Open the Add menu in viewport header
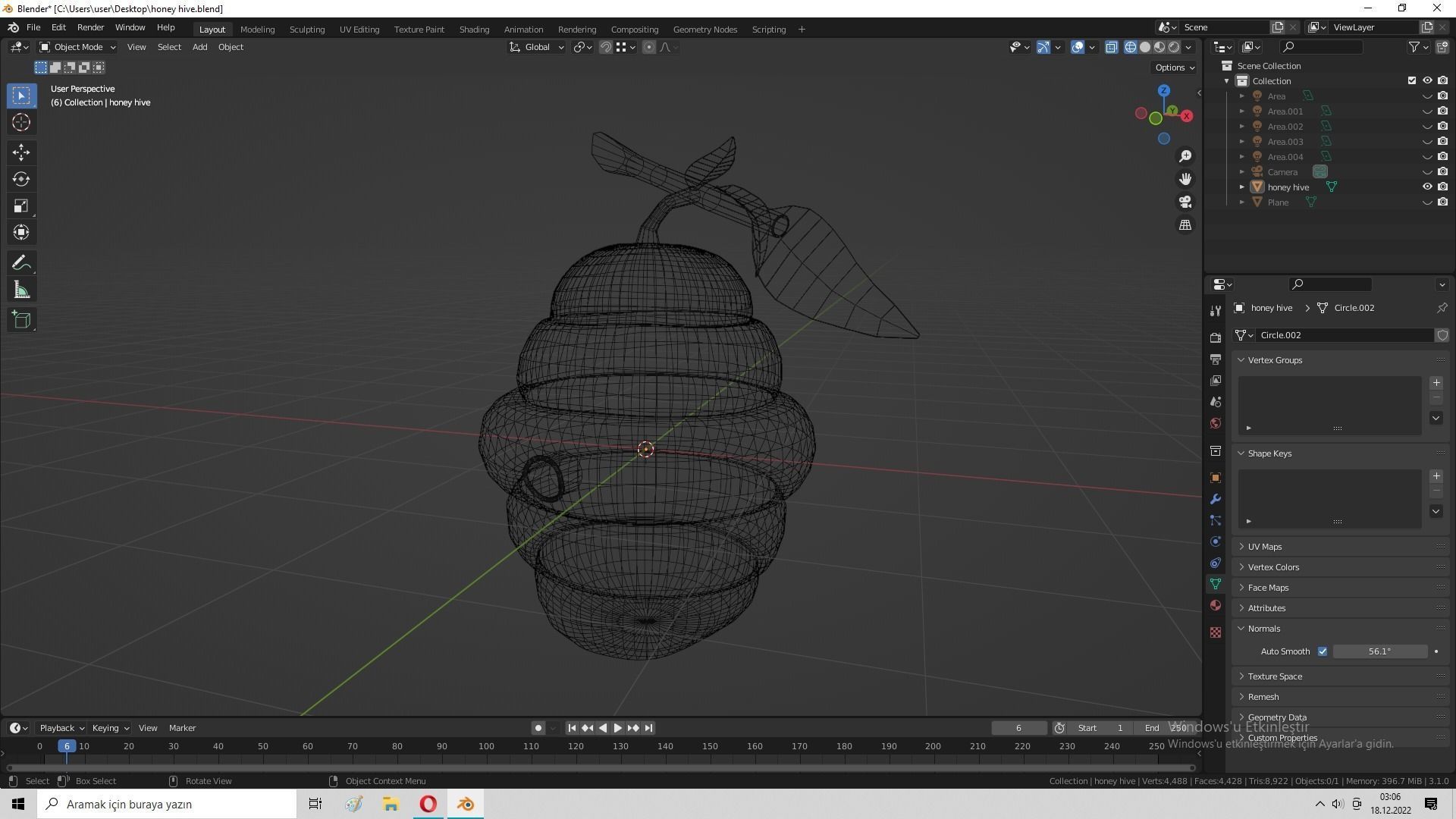 pos(199,47)
